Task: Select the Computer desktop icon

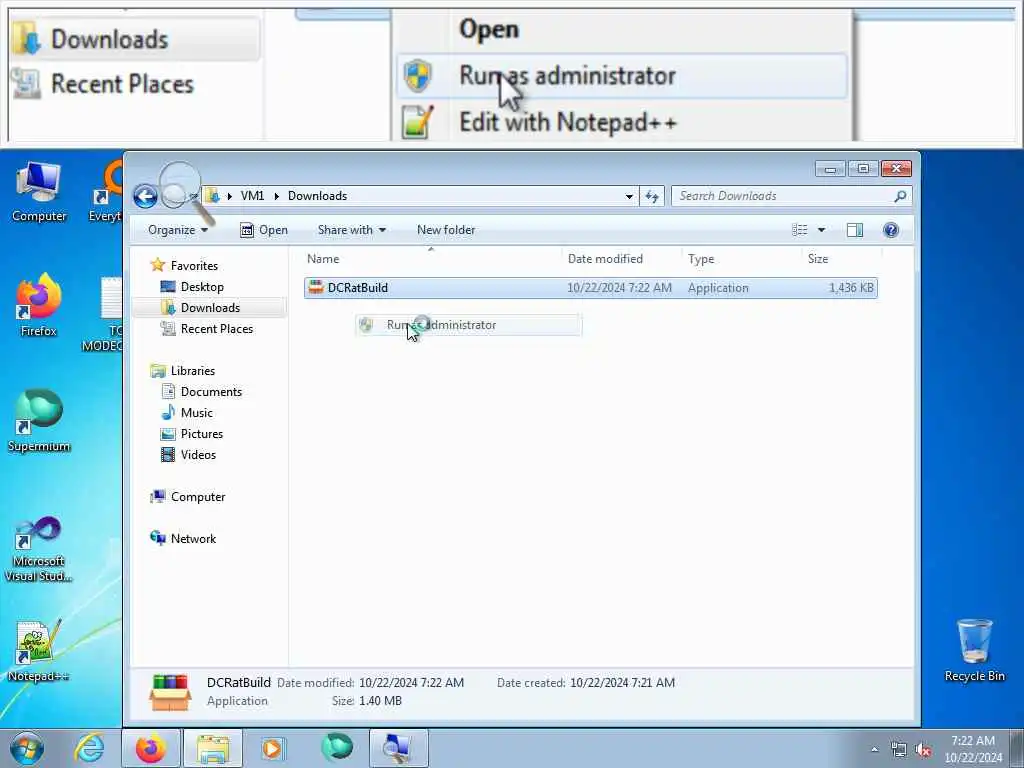Action: pos(39,192)
